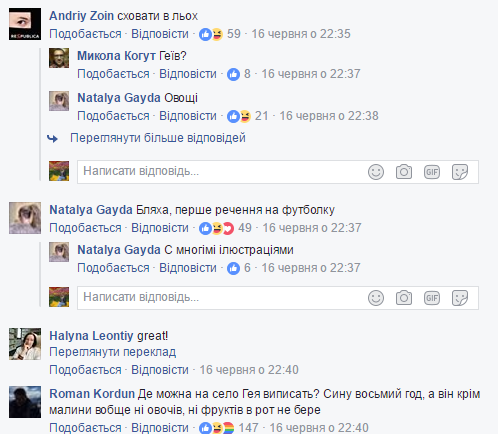The image size is (498, 434).
Task: Open sticker picker in first reply box
Action: (460, 172)
